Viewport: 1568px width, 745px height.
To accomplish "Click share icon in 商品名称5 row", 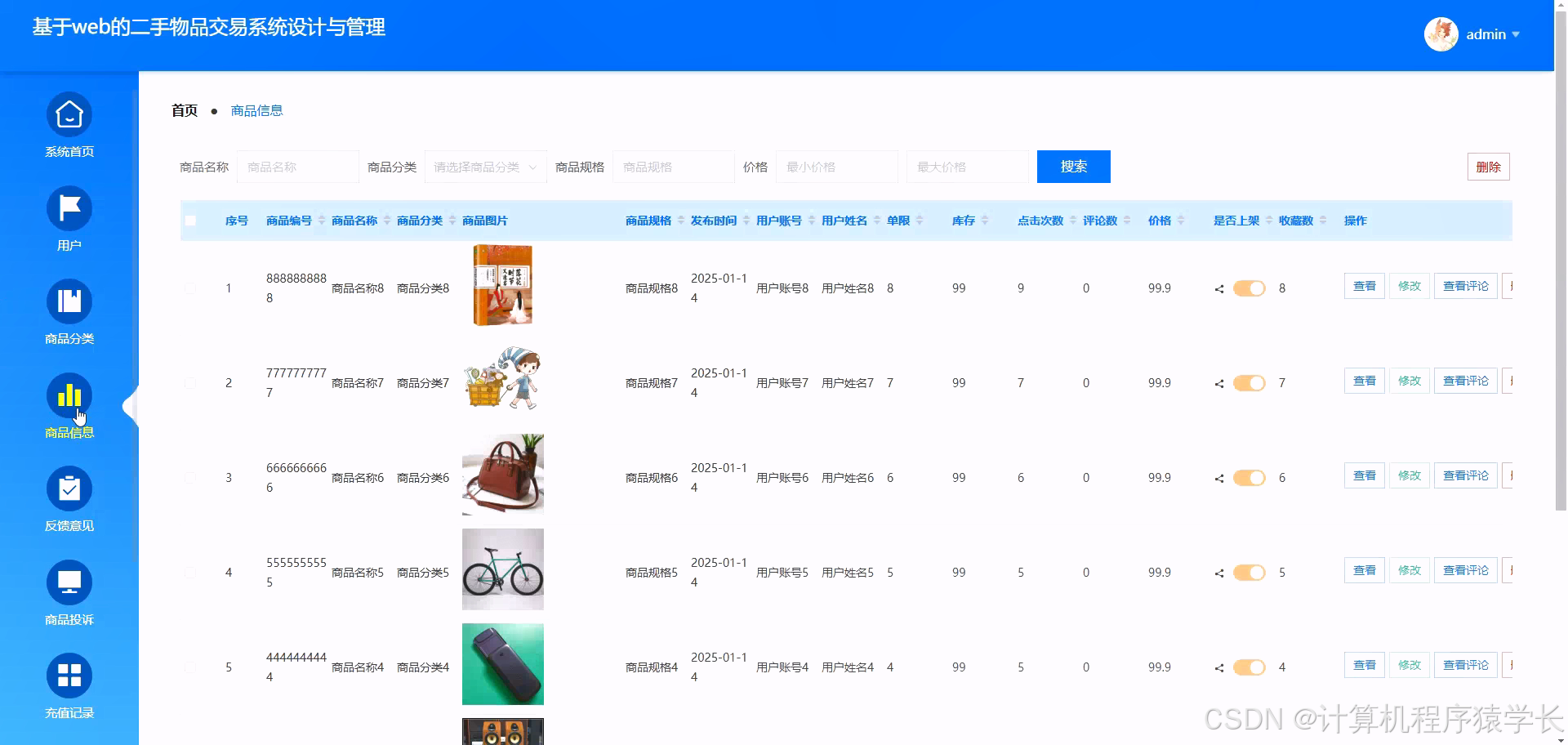I will [x=1219, y=573].
